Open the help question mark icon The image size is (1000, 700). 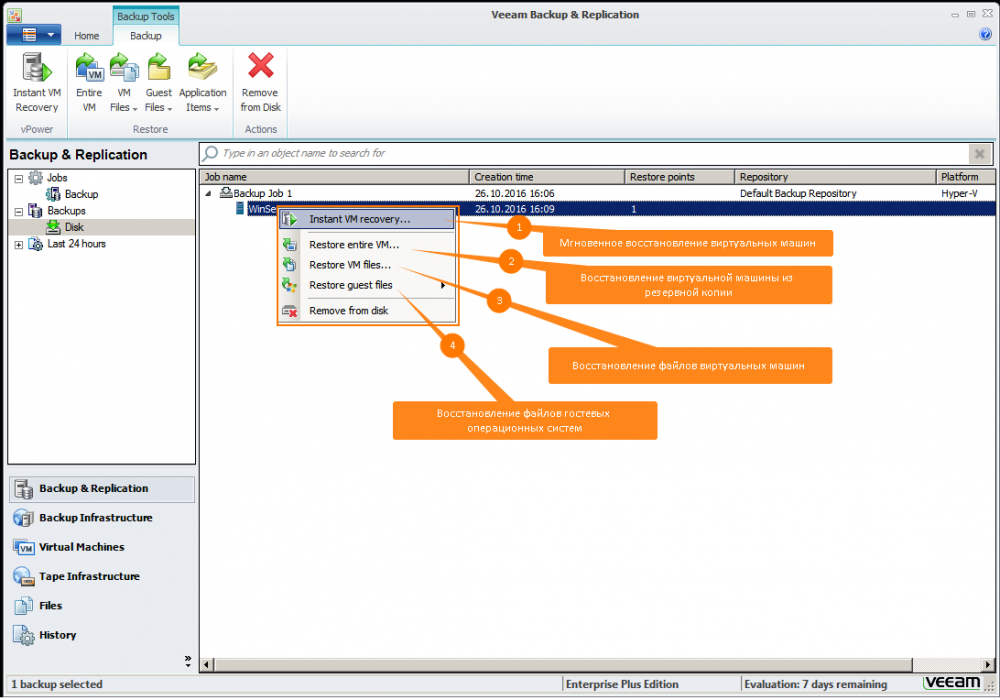pos(985,34)
